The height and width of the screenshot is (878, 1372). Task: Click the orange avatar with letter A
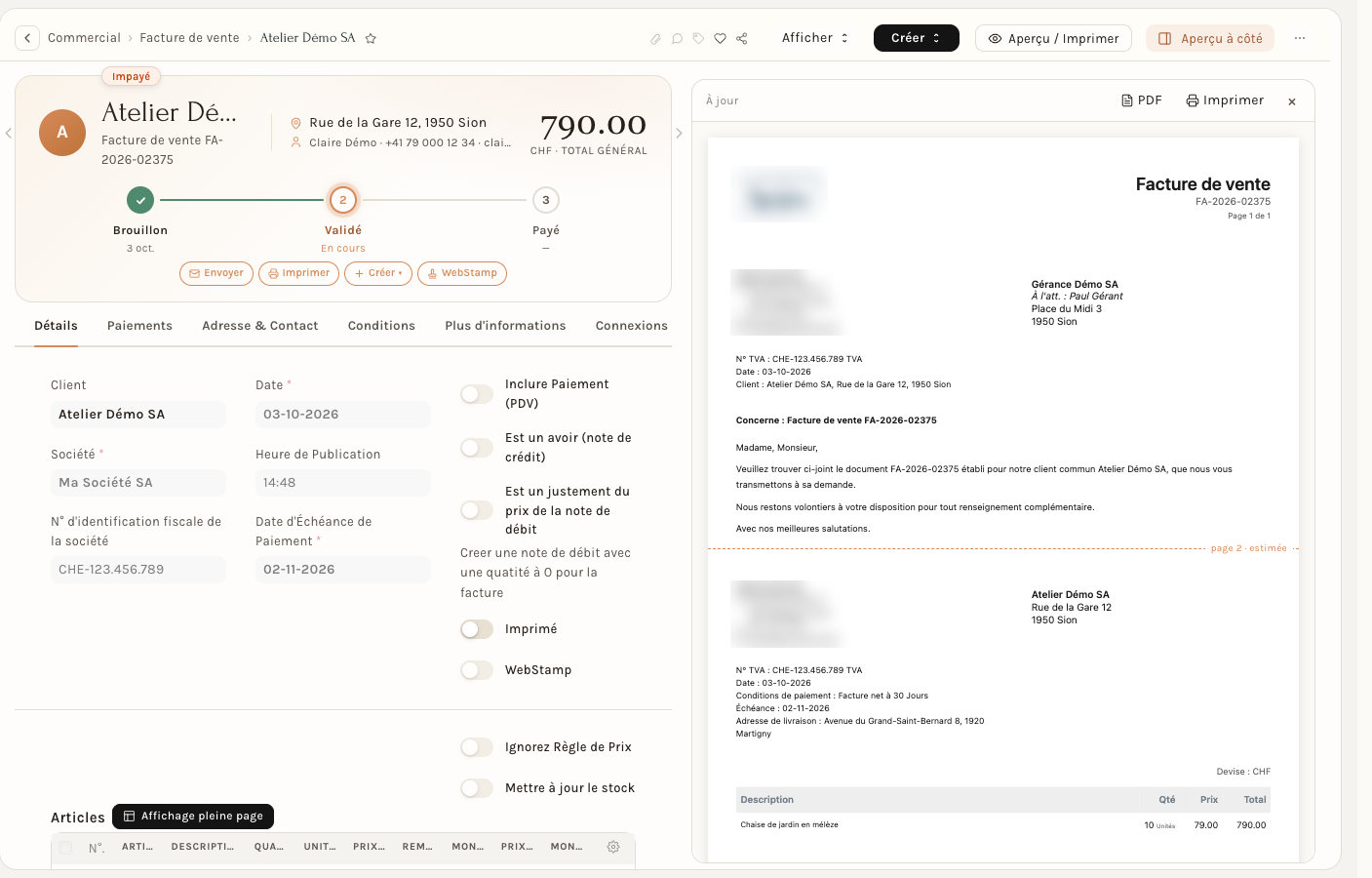click(62, 133)
